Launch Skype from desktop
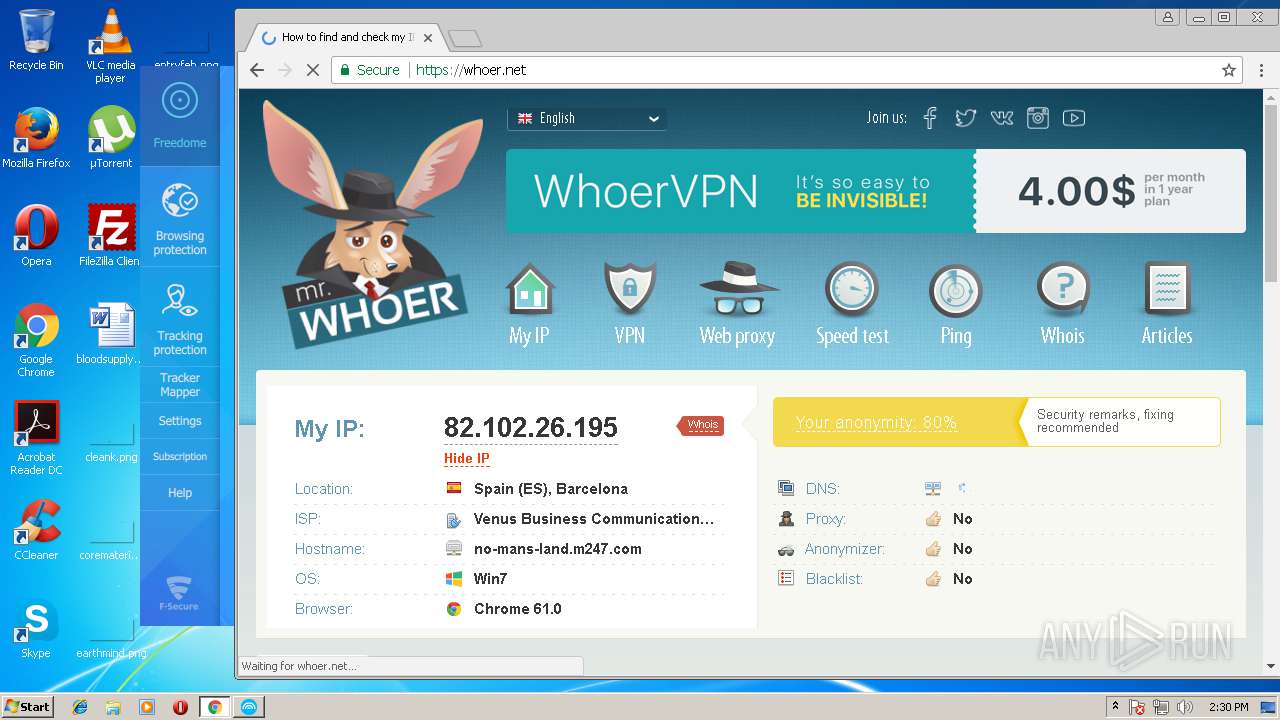The height and width of the screenshot is (720, 1280). pyautogui.click(x=36, y=628)
